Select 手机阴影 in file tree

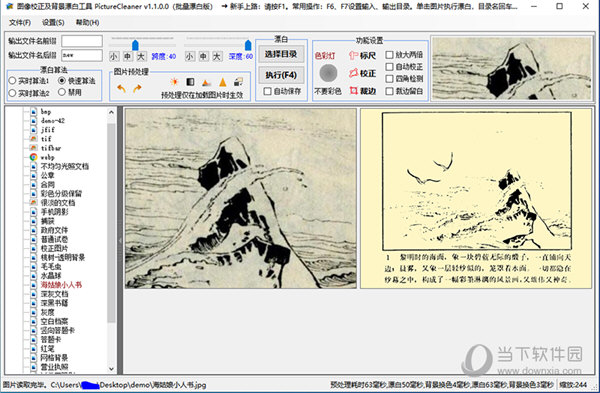(54, 212)
